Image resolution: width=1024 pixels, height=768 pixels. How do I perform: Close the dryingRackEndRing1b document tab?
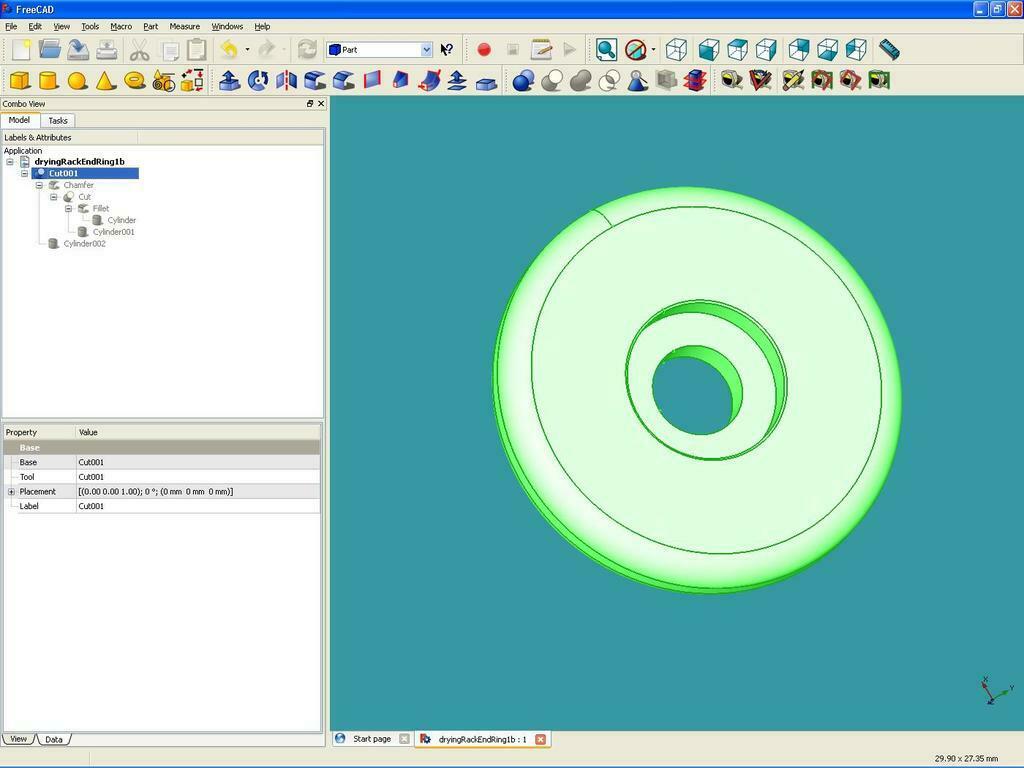pos(540,739)
